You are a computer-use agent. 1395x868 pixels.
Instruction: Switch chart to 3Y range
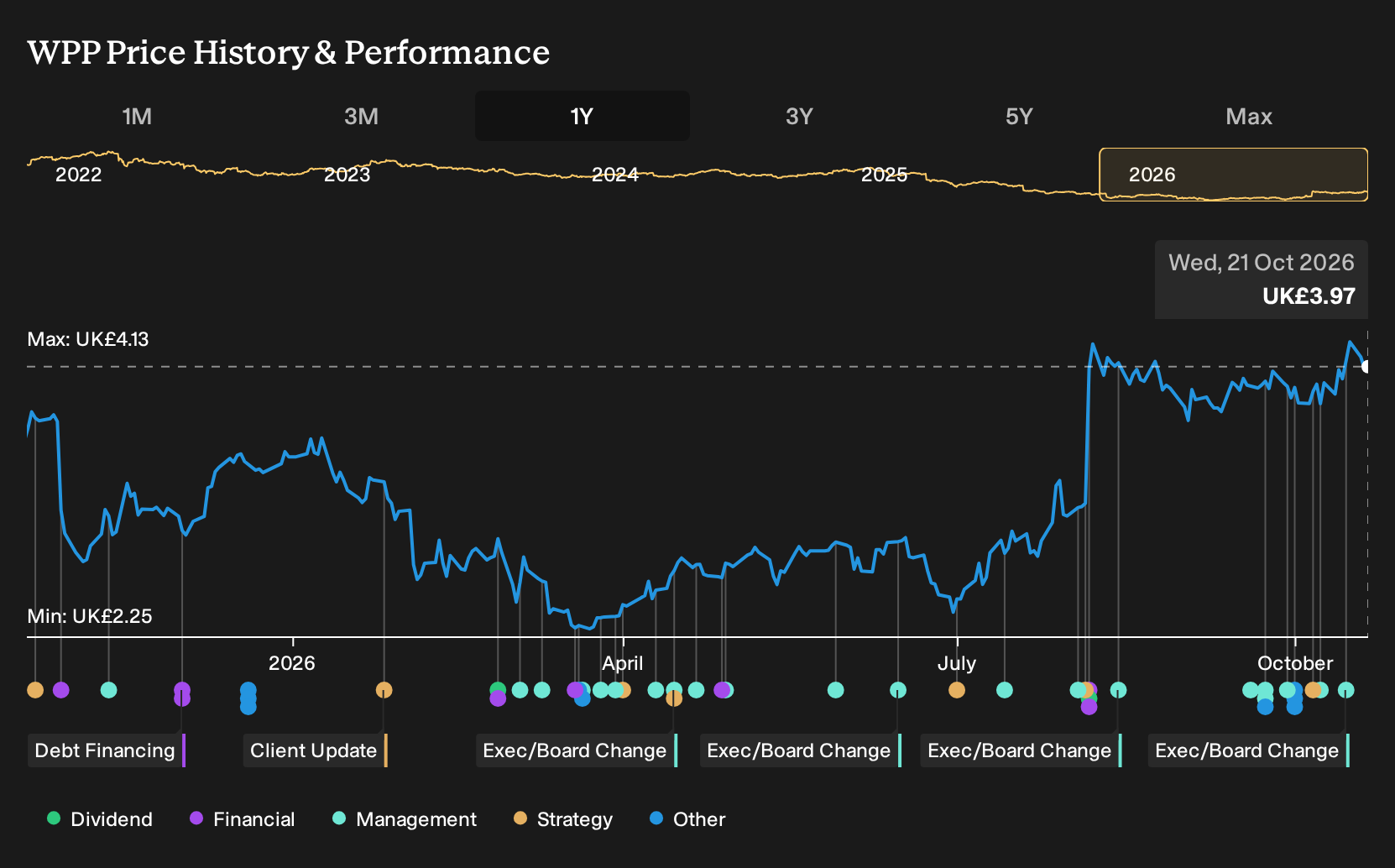pyautogui.click(x=799, y=116)
